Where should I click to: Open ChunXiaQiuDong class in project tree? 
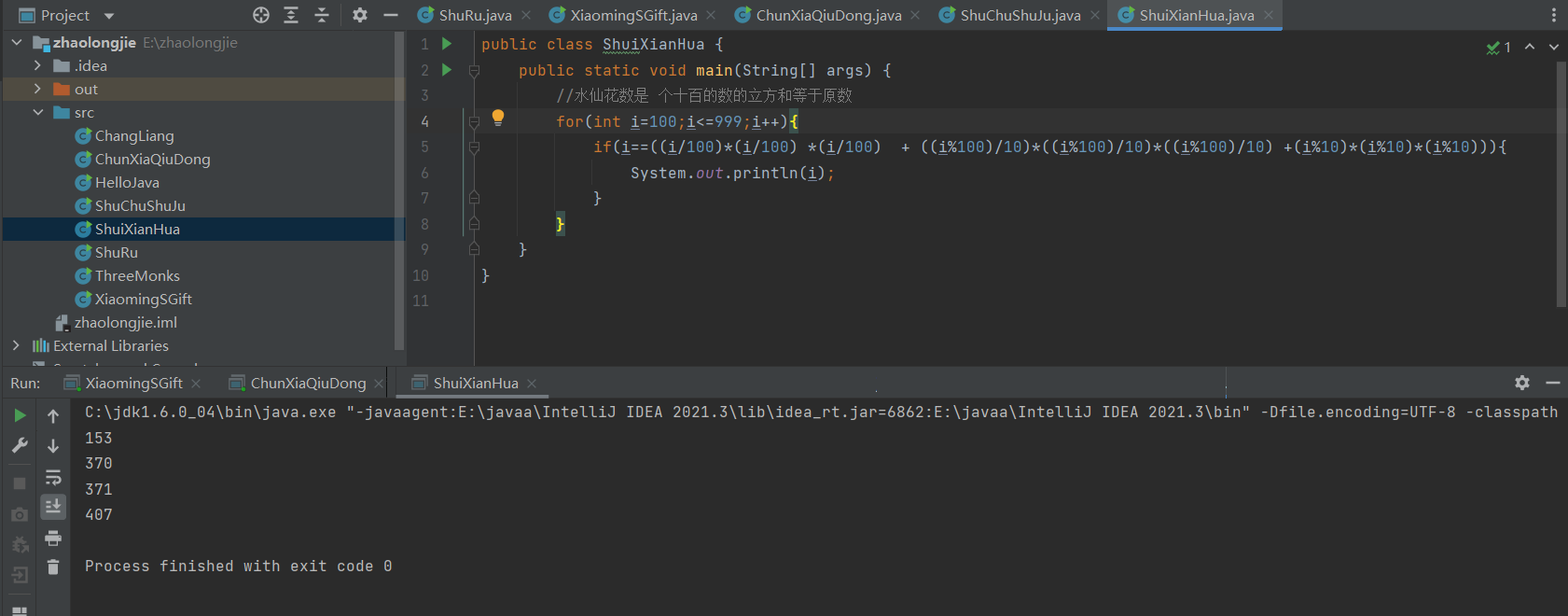pyautogui.click(x=153, y=159)
